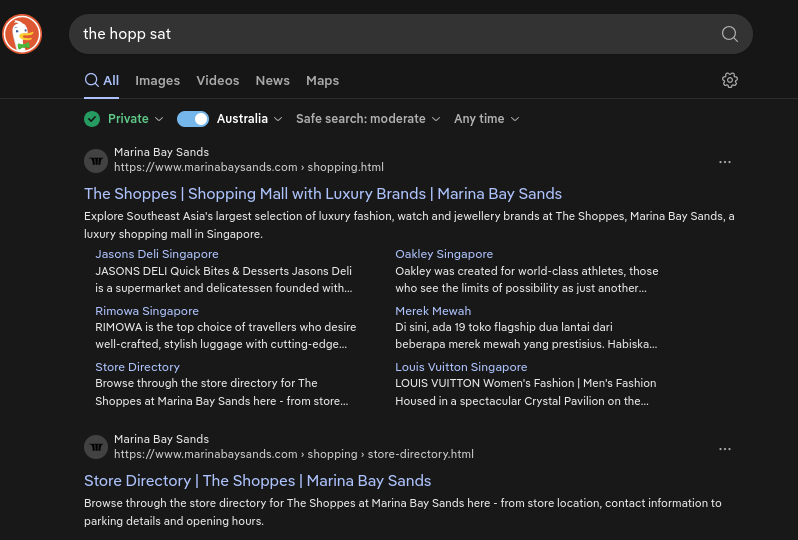Click the shopping › store-directory.html URL
This screenshot has width=798, height=540.
click(294, 454)
